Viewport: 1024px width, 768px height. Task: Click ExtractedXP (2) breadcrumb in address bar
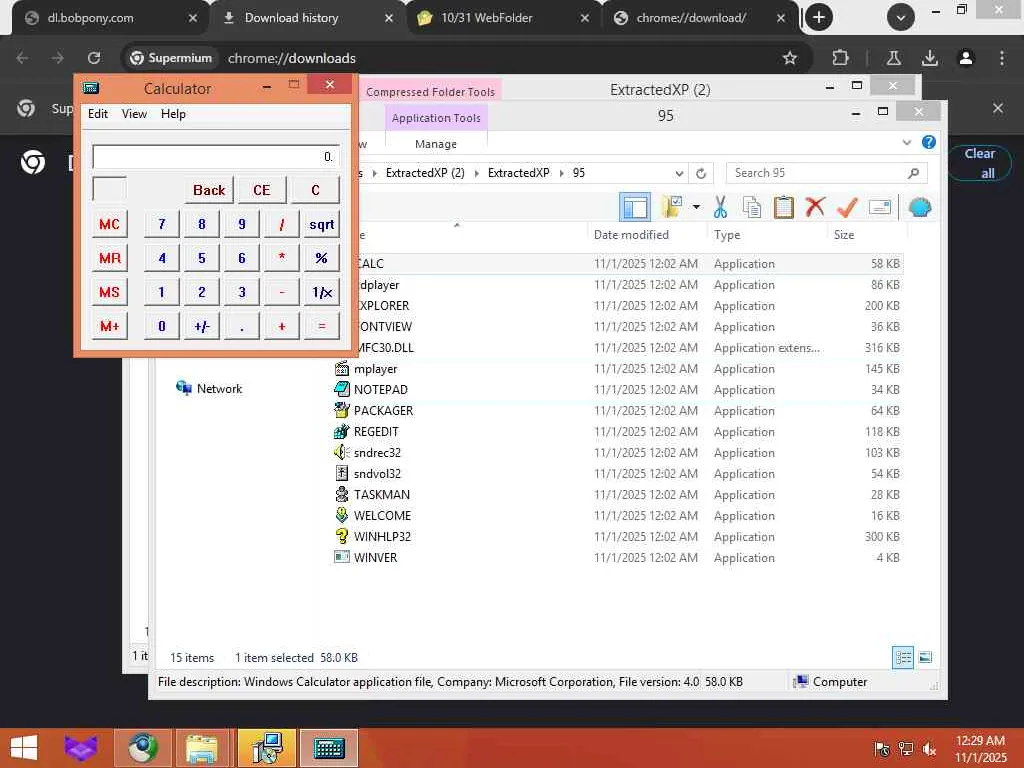pyautogui.click(x=425, y=173)
